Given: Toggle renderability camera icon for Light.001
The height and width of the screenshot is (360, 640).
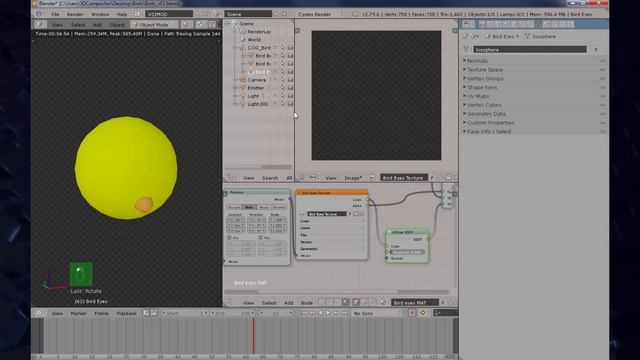Looking at the screenshot, I should (x=290, y=104).
